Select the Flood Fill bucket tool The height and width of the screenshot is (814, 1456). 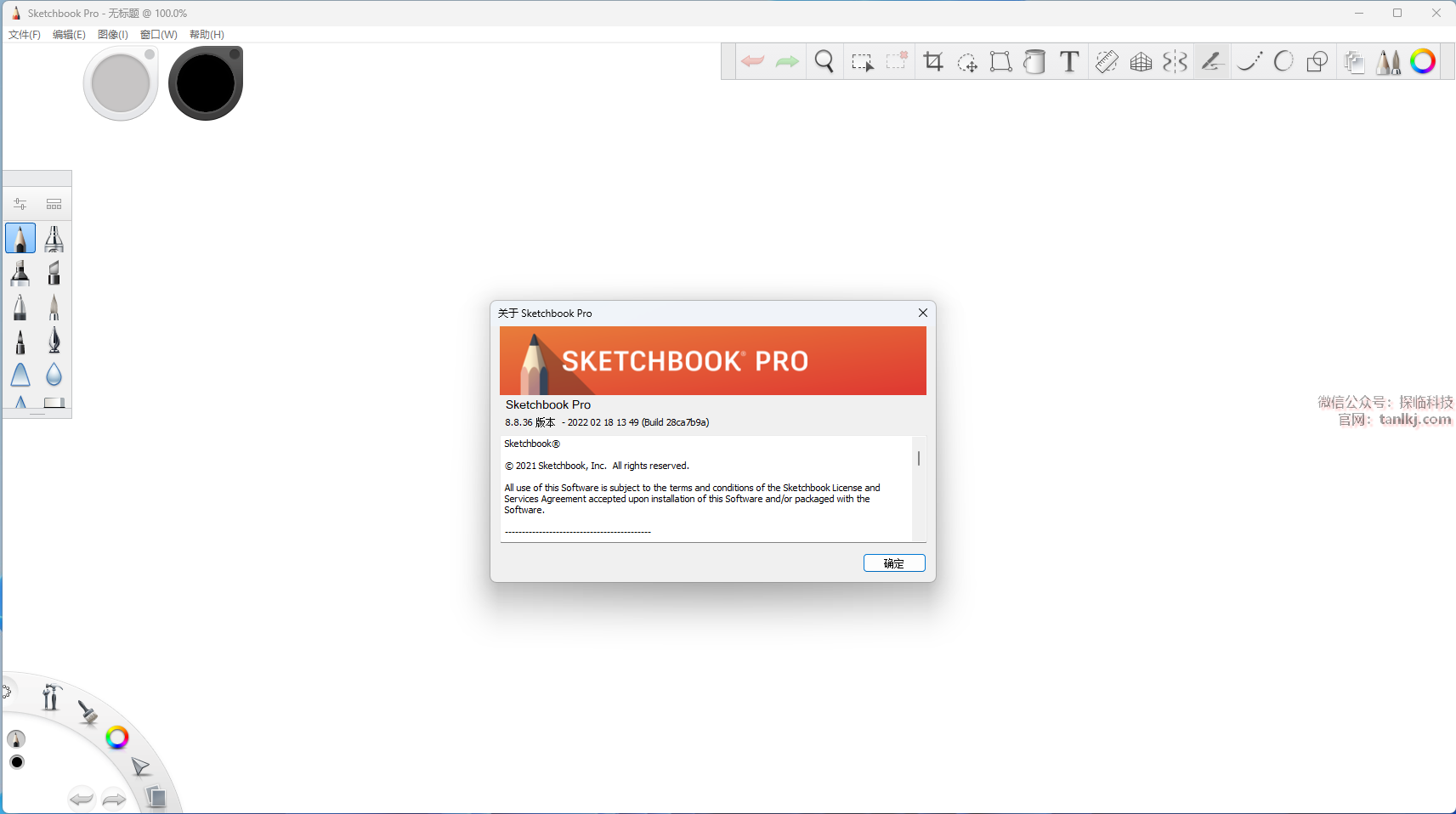click(1034, 61)
